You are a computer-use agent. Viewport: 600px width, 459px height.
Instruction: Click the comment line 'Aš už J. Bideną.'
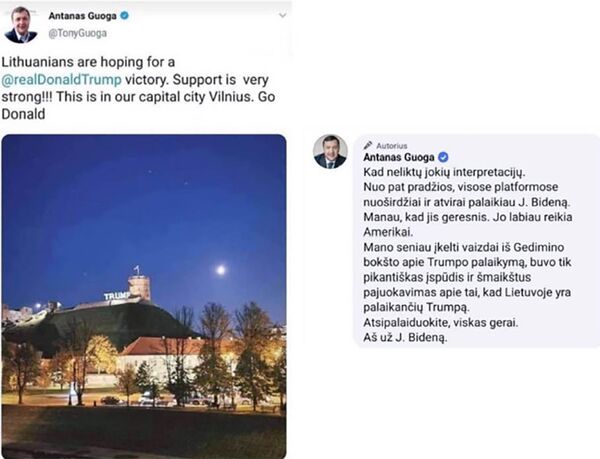click(405, 338)
